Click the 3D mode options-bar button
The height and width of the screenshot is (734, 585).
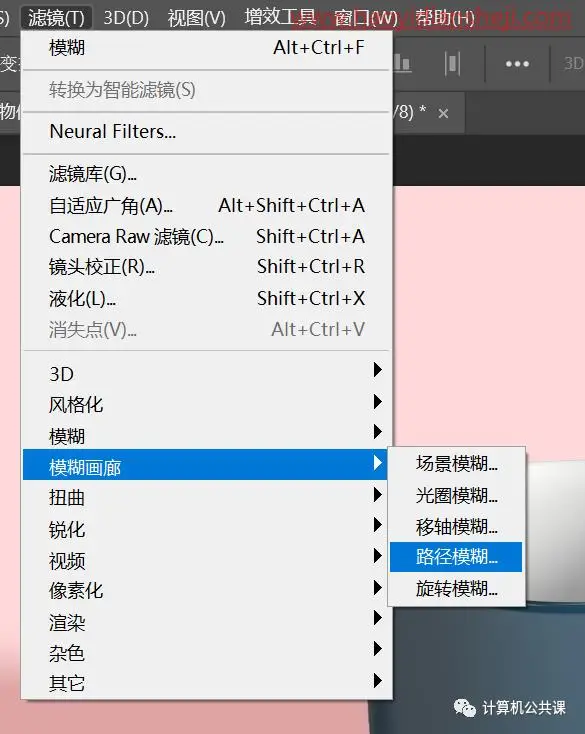[573, 63]
